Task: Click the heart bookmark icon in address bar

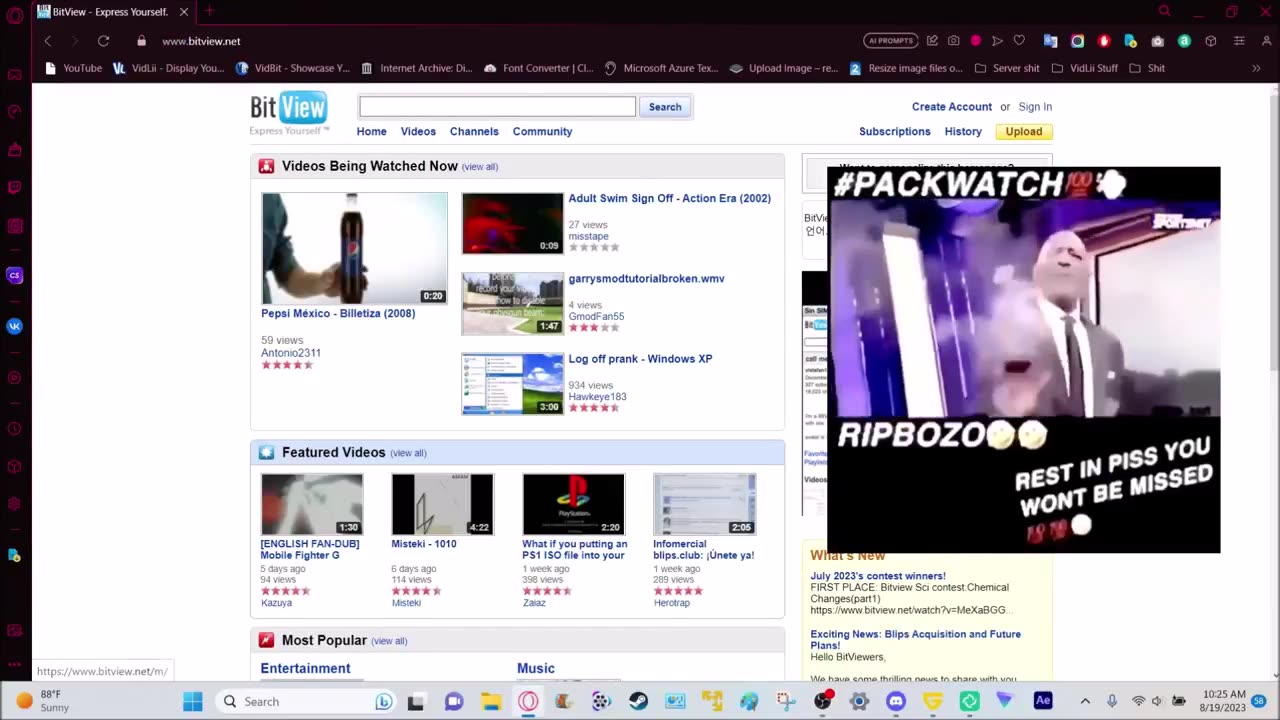Action: tap(1019, 41)
